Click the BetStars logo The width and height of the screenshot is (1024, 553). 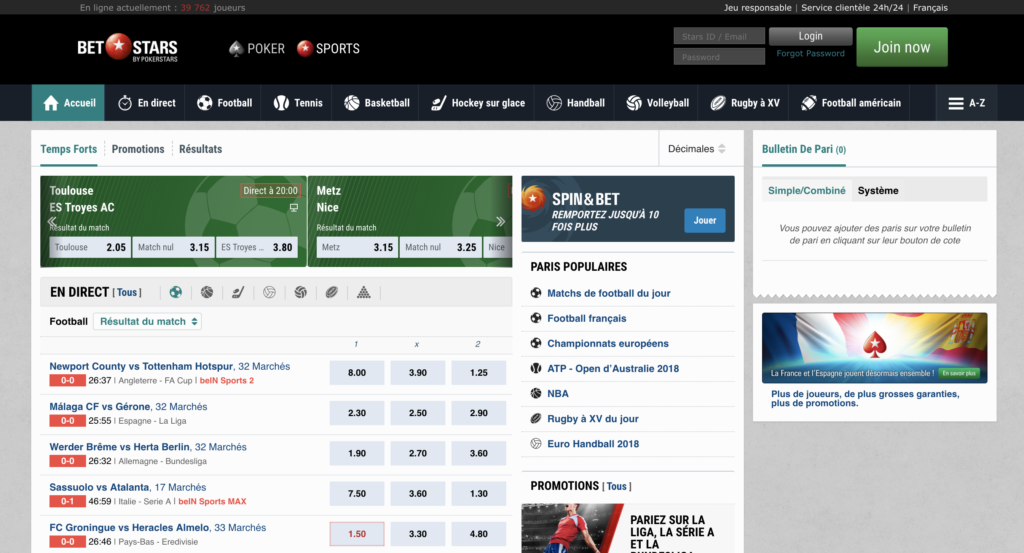(127, 48)
